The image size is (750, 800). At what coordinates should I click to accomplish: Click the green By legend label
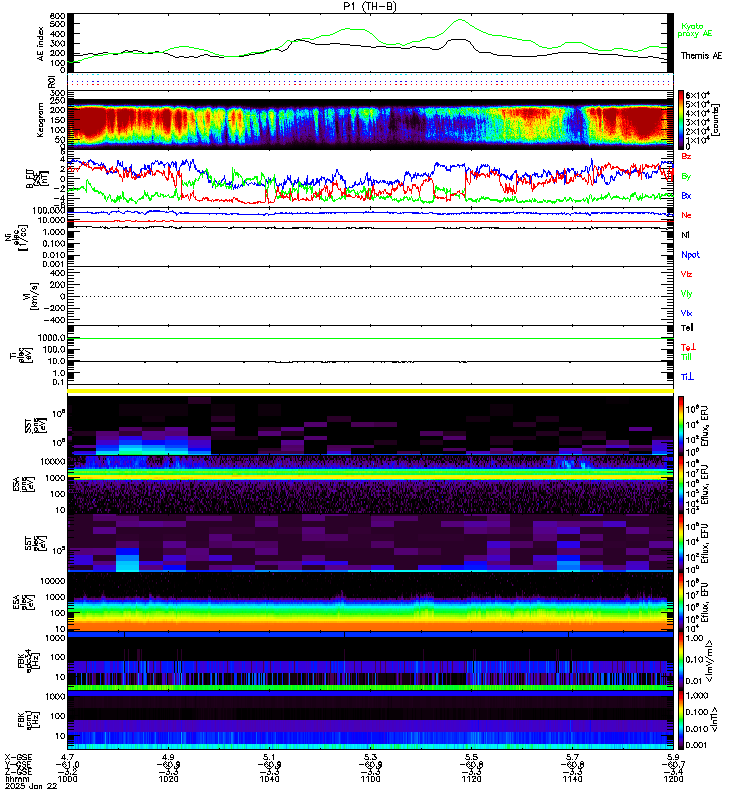pyautogui.click(x=686, y=176)
